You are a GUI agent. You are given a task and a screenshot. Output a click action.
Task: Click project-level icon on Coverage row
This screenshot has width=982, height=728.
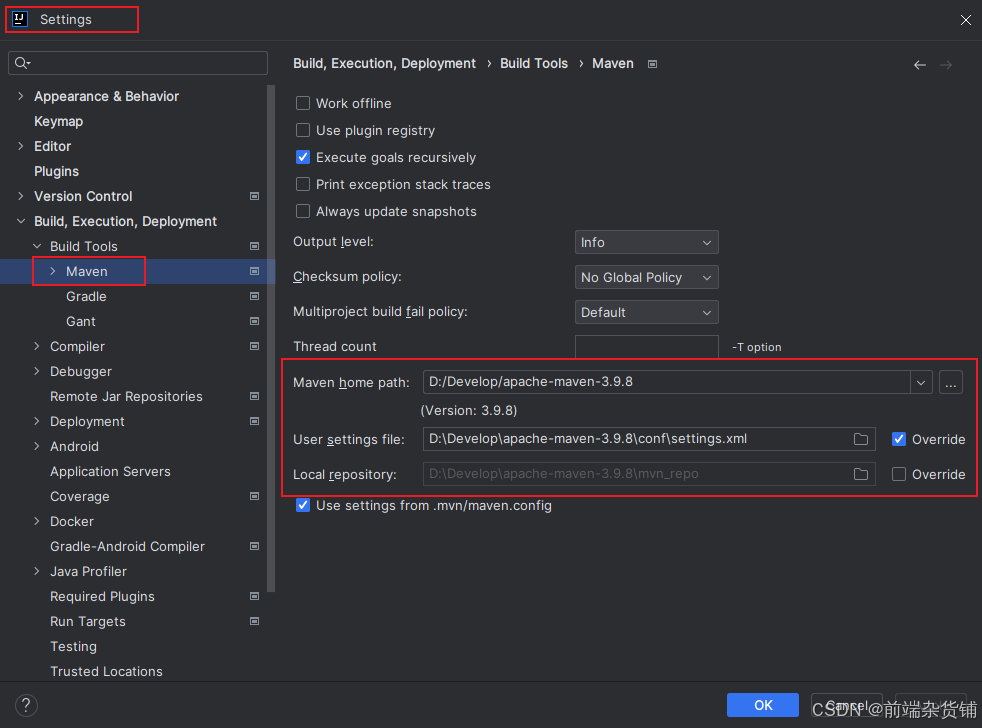click(x=254, y=496)
